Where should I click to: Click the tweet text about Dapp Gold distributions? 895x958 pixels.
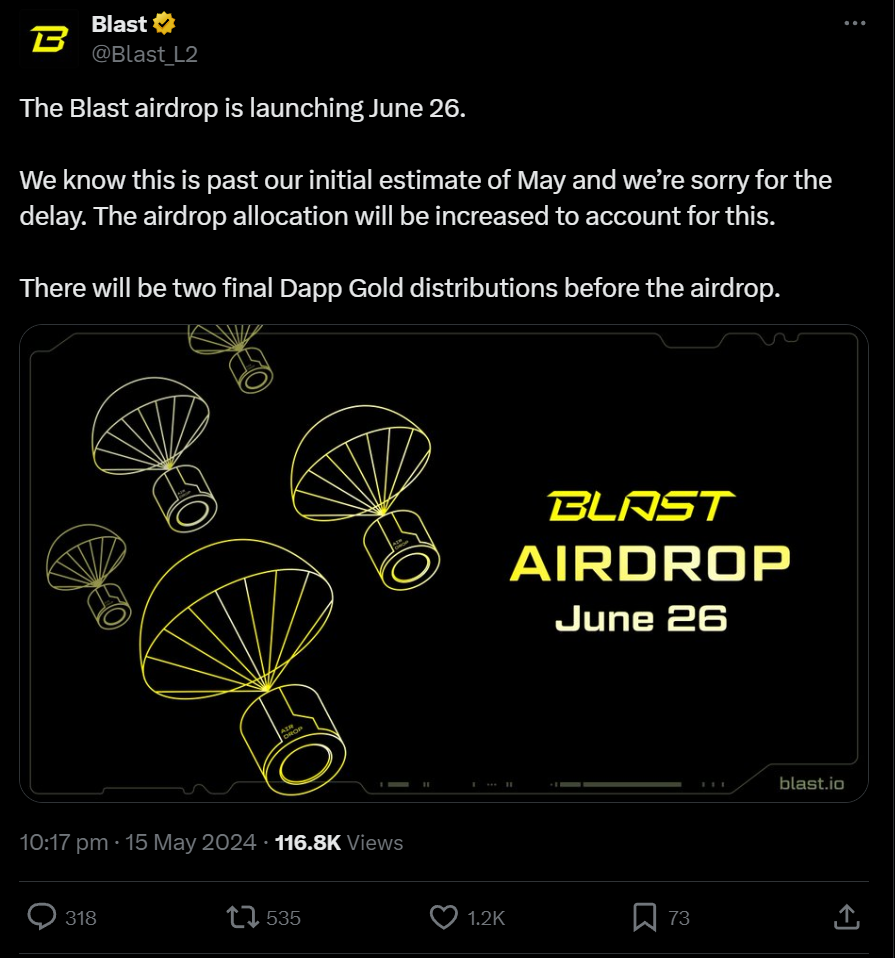(400, 288)
